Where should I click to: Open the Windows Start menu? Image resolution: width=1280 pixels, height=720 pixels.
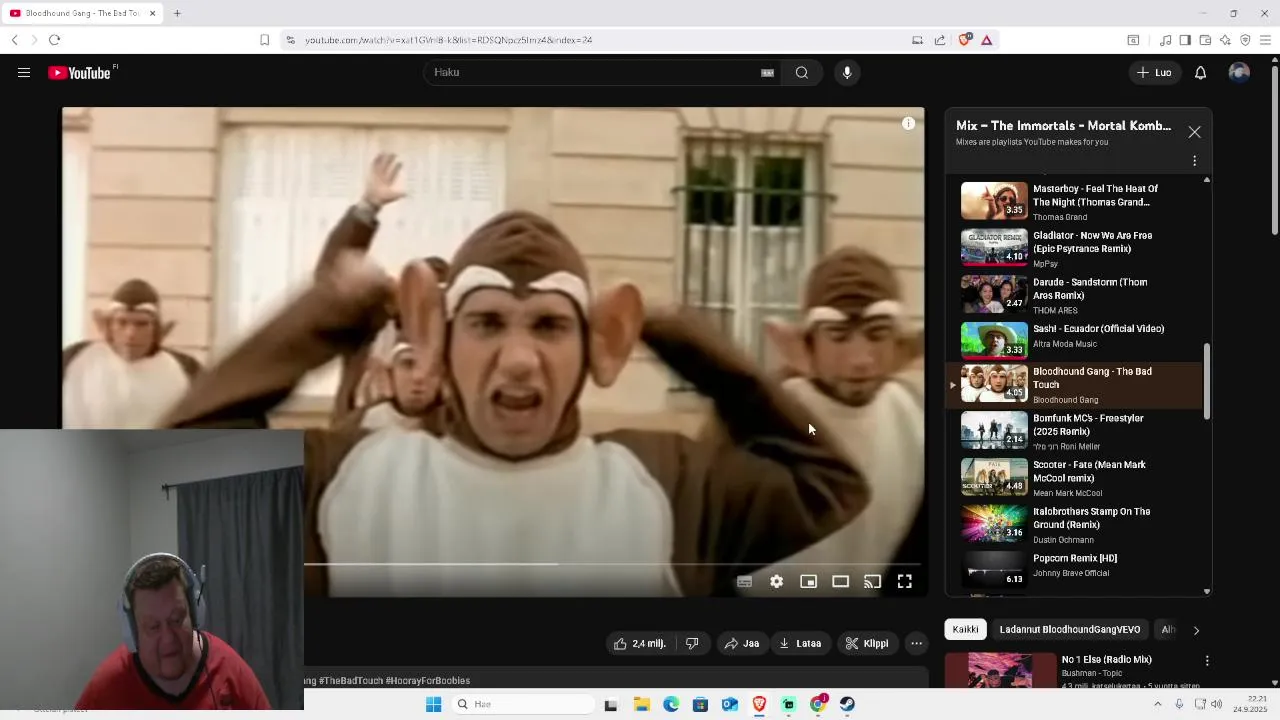pyautogui.click(x=433, y=704)
